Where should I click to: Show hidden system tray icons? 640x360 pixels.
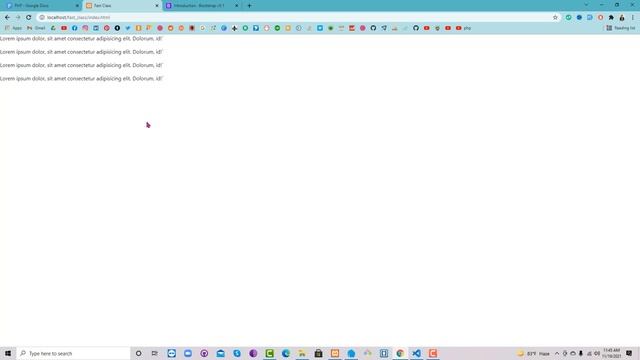(x=557, y=353)
